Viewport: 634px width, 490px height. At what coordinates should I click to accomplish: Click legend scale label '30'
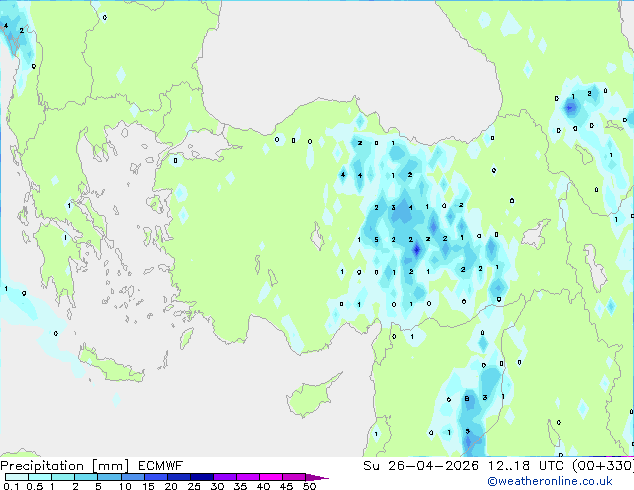pyautogui.click(x=217, y=486)
